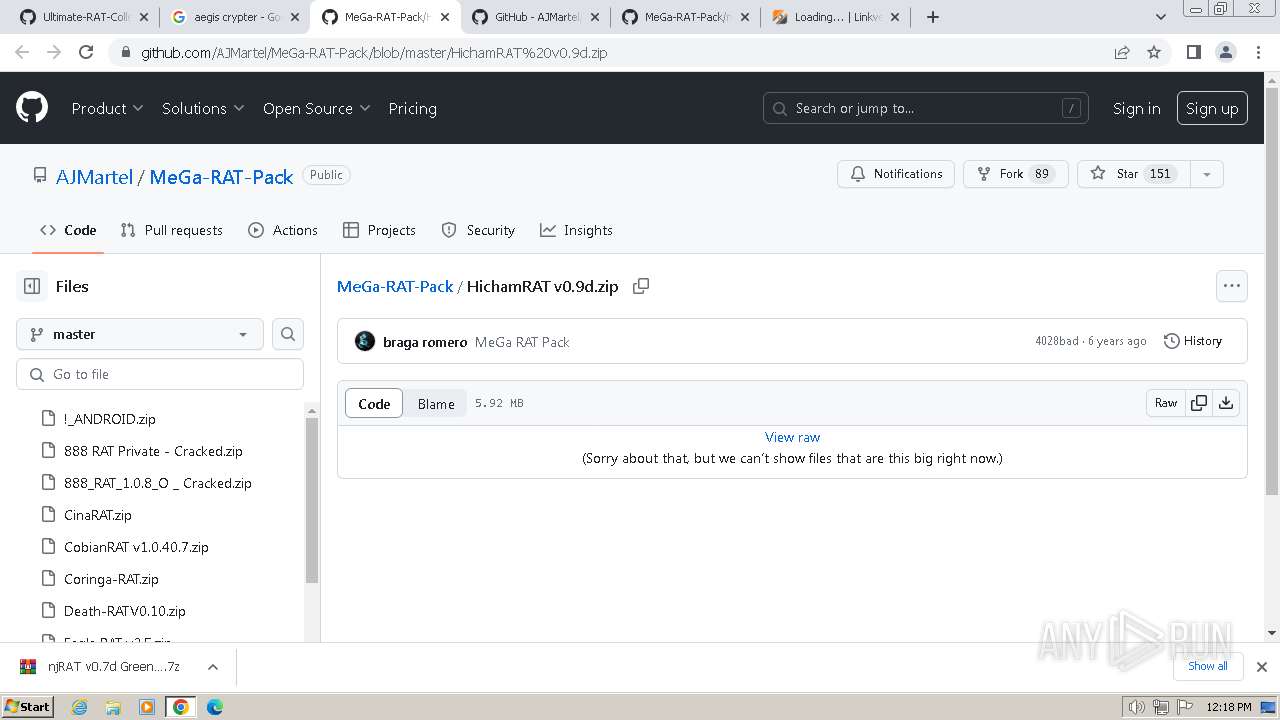The image size is (1280, 720).
Task: Open Microsoft Edge taskbar icon
Action: [x=214, y=707]
